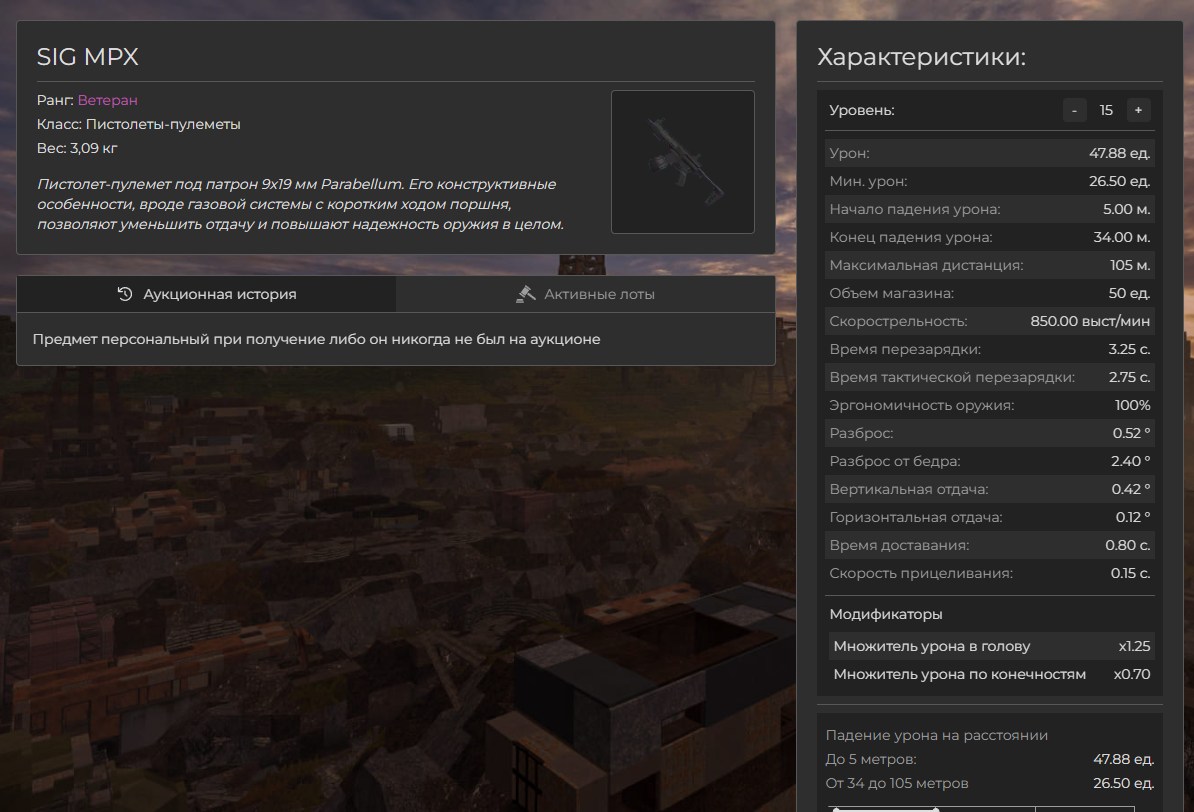Click the Вертикальная отдача value 0.42 °
1194x812 pixels.
pos(1131,489)
